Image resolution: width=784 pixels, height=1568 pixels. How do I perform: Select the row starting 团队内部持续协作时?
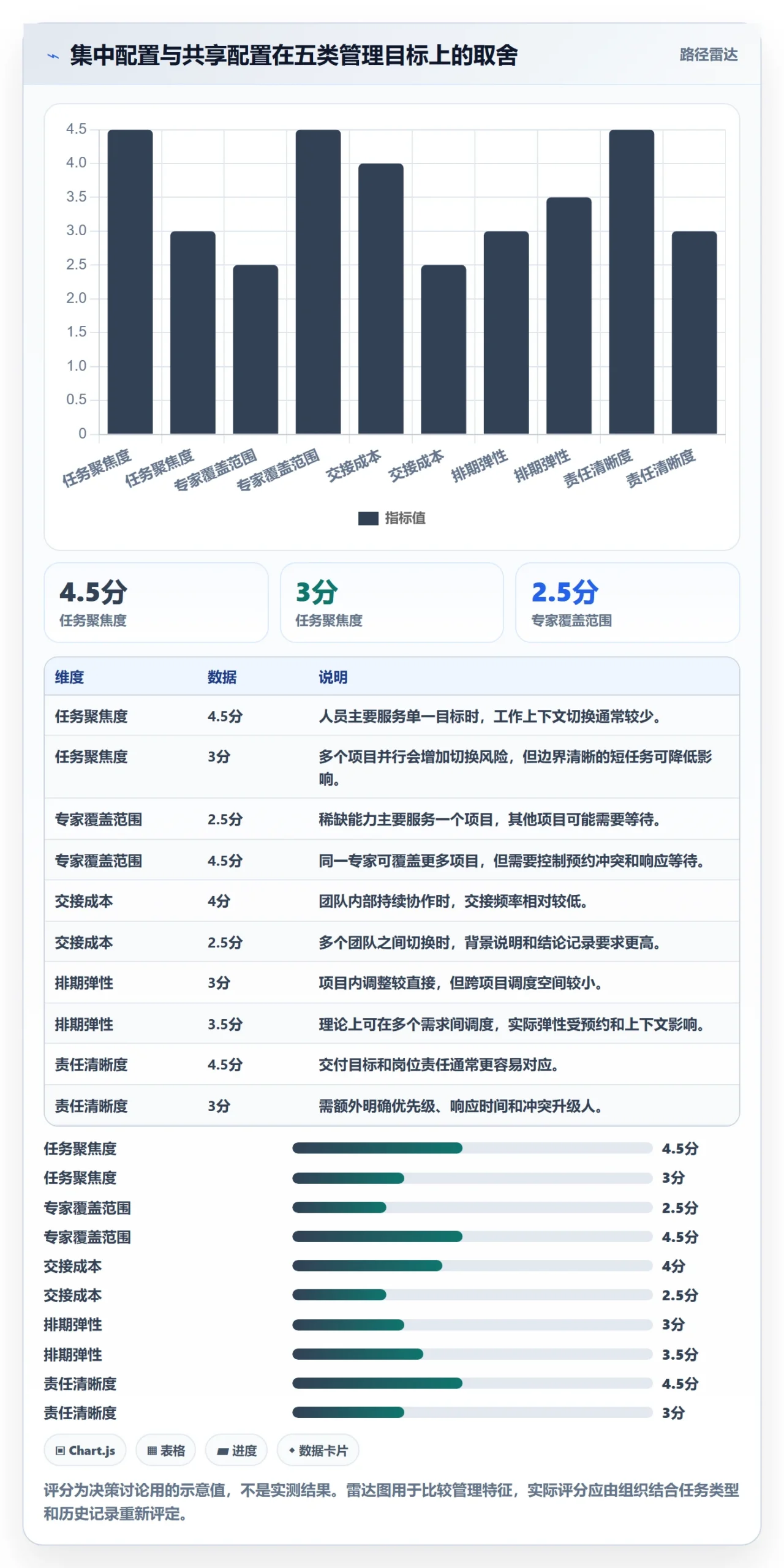(392, 901)
